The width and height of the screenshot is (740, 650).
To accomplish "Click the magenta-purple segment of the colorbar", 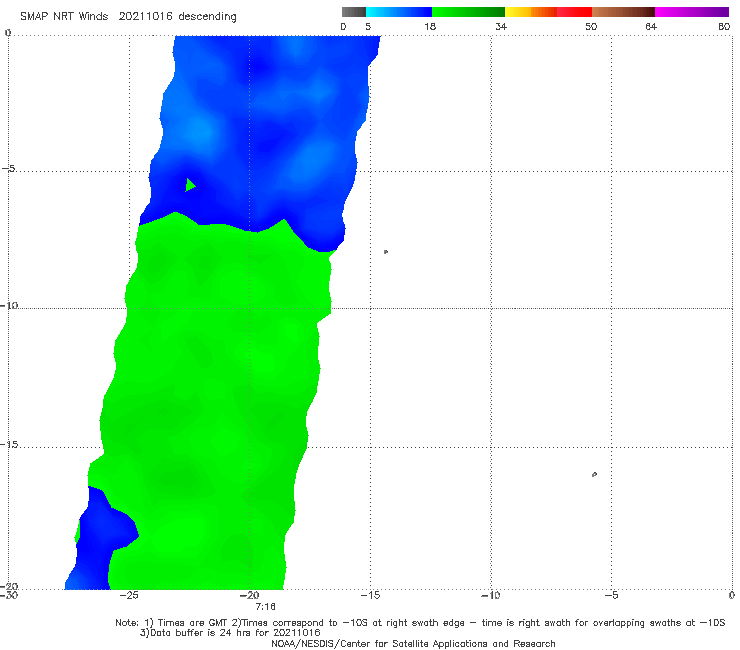I will tap(692, 12).
